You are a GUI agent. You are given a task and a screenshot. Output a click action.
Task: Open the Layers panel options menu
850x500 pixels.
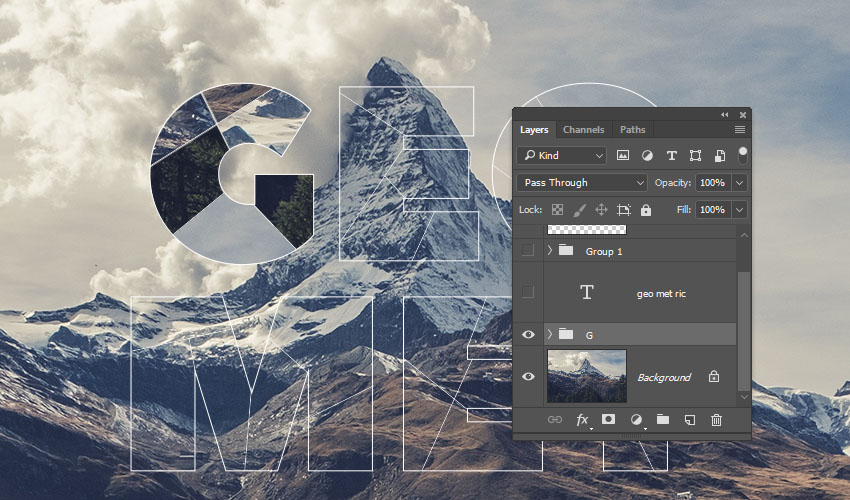[740, 130]
